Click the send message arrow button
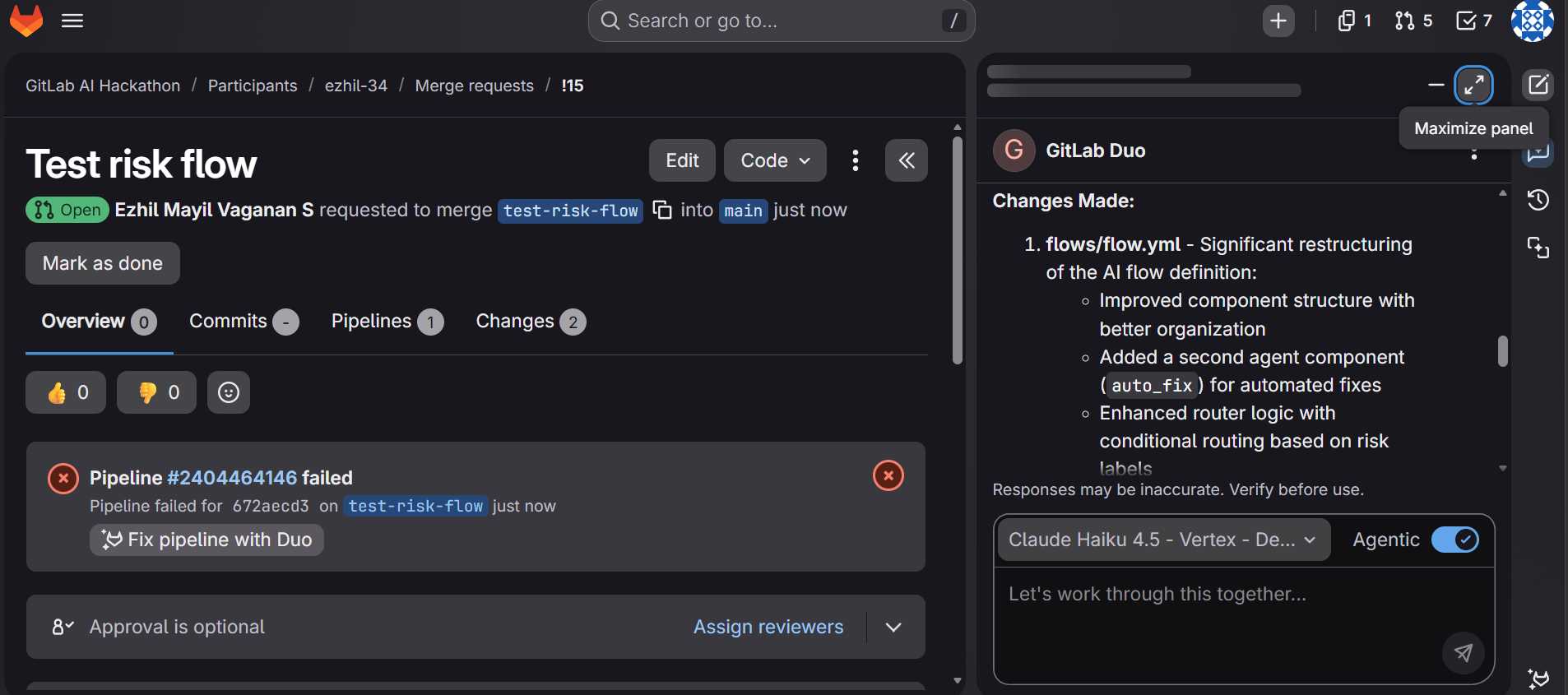Image resolution: width=1568 pixels, height=695 pixels. 1464,653
